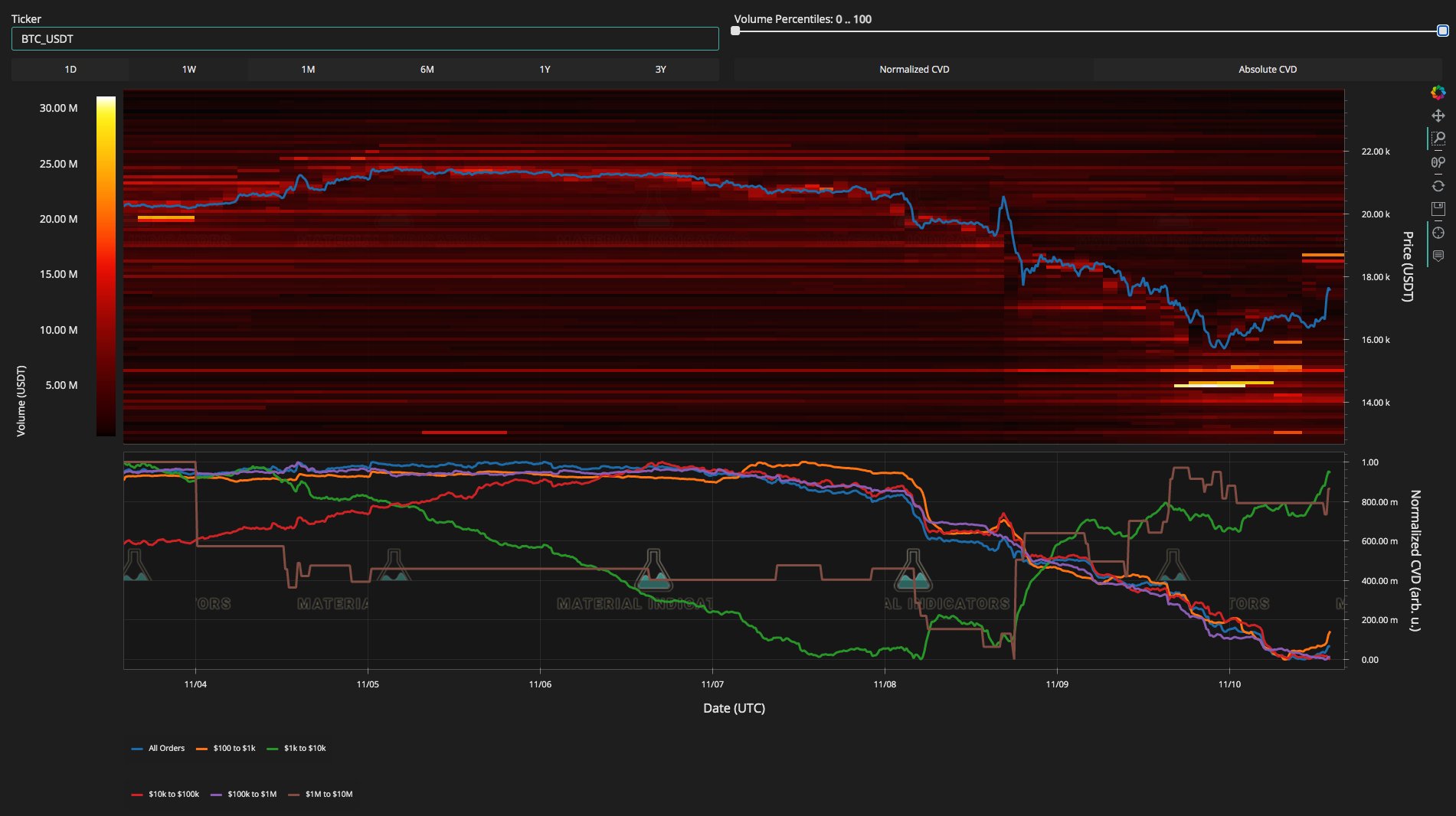Toggle the $1M to $10M legend entry
This screenshot has width=1456, height=816.
click(x=328, y=794)
